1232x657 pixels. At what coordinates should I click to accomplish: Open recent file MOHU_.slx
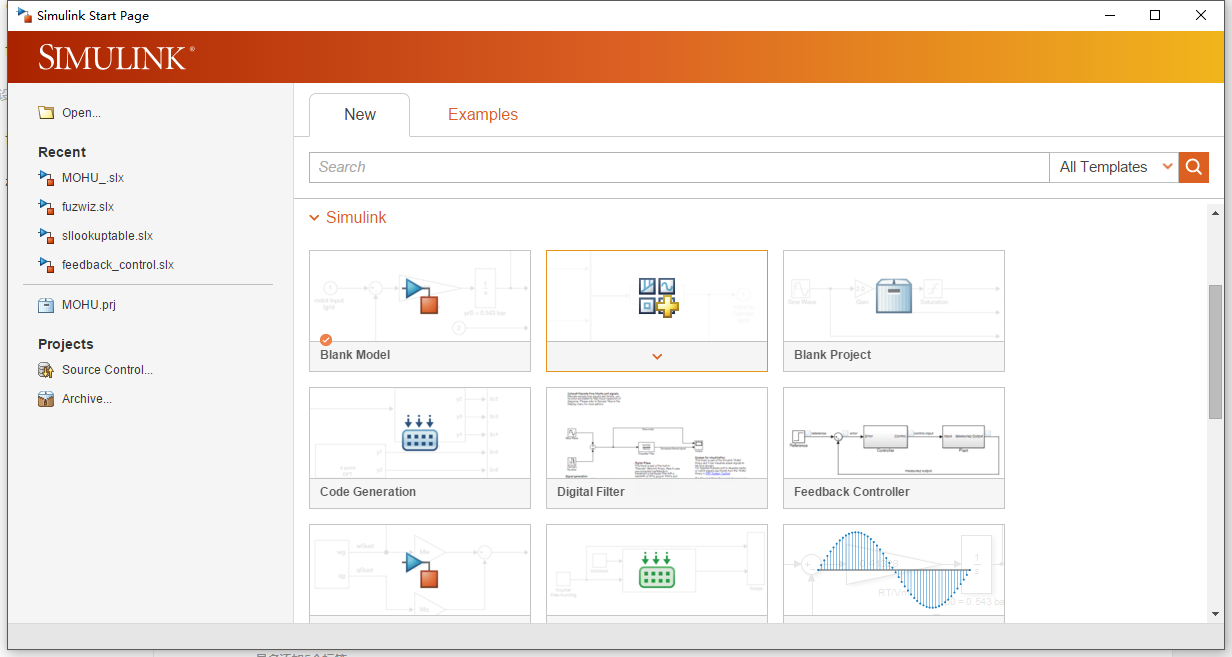click(93, 178)
